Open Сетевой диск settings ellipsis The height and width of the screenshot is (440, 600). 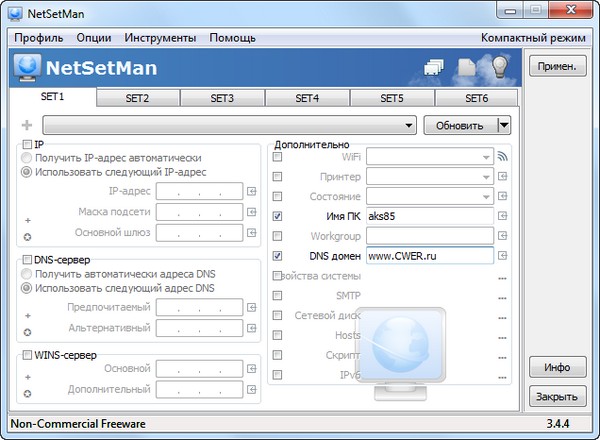(502, 318)
